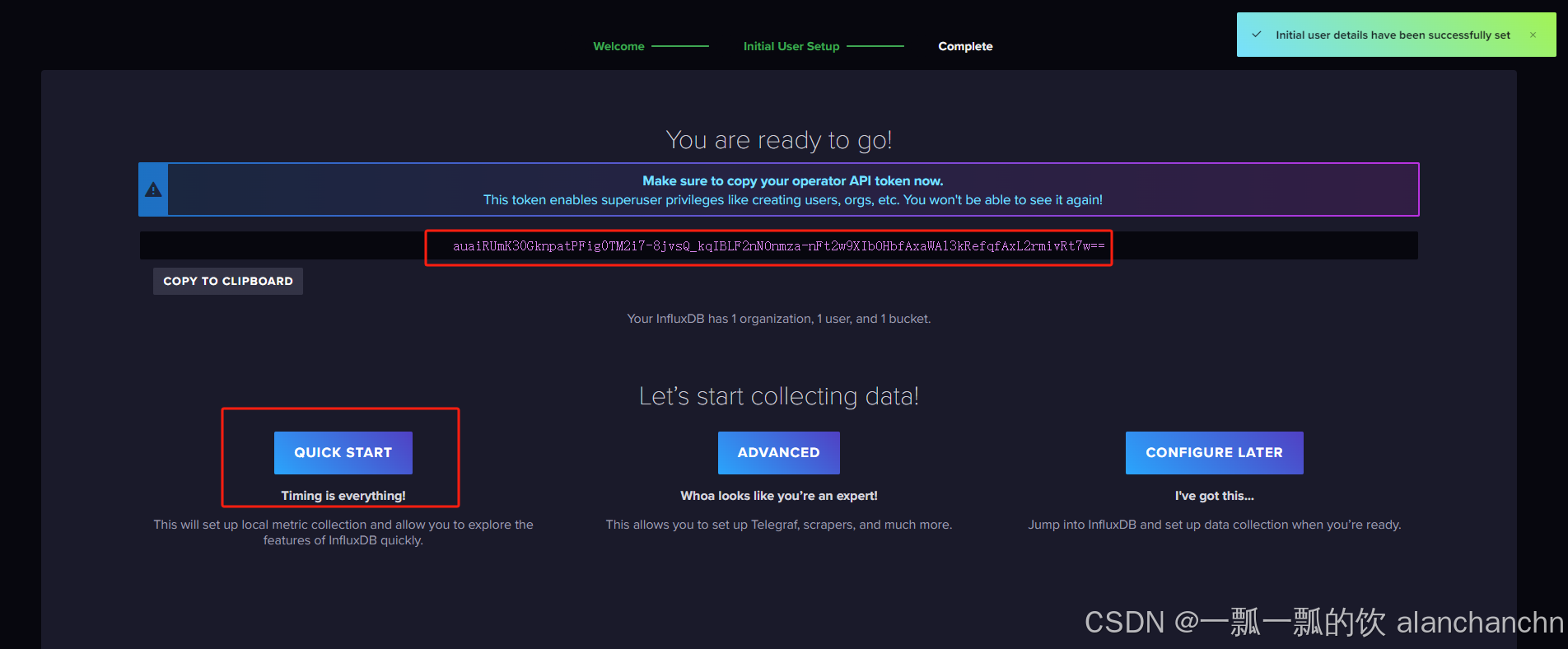This screenshot has height=649, width=1568.
Task: Click the 'Your InfluxDB has 1 organization' summary text
Action: pos(778,319)
